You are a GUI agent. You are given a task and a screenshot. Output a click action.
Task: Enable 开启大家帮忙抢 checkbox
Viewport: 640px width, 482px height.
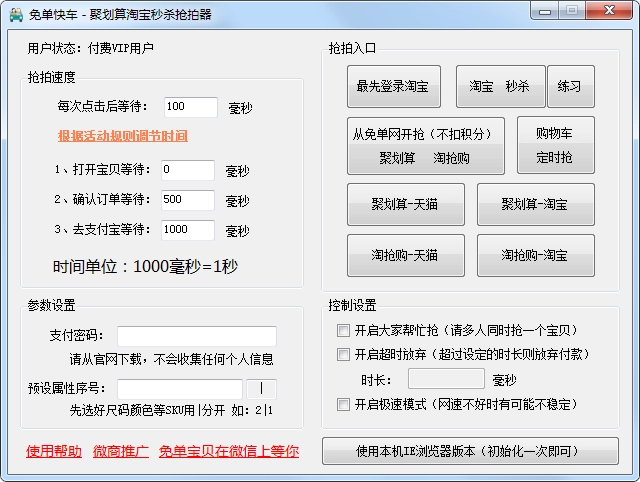(x=343, y=330)
